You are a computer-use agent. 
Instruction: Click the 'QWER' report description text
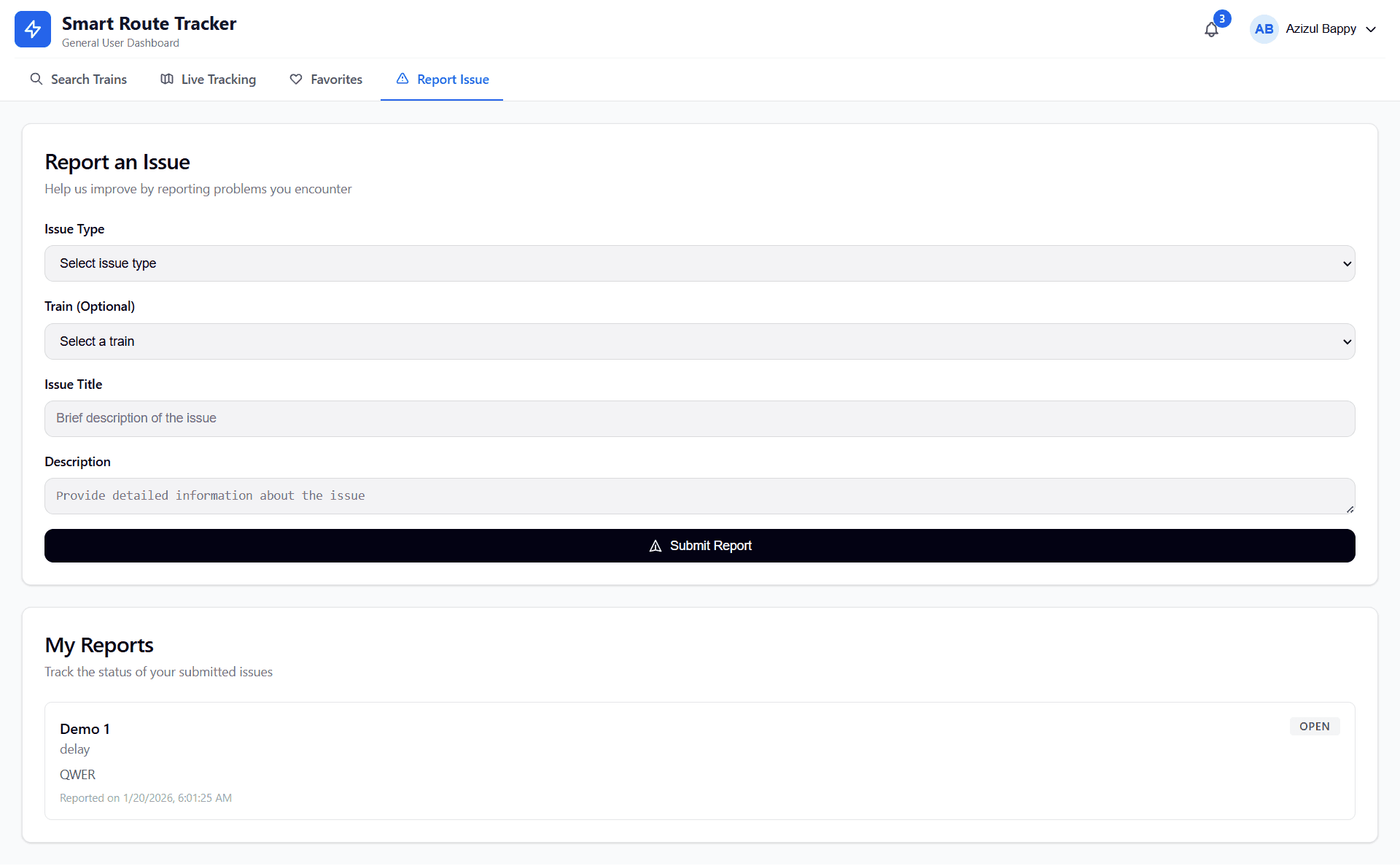77,775
